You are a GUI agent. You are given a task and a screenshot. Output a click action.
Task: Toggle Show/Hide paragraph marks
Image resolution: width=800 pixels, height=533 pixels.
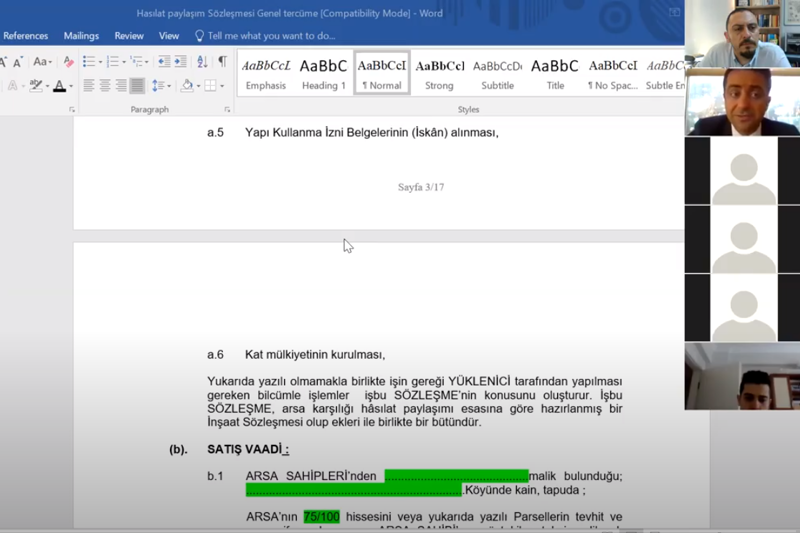222,62
